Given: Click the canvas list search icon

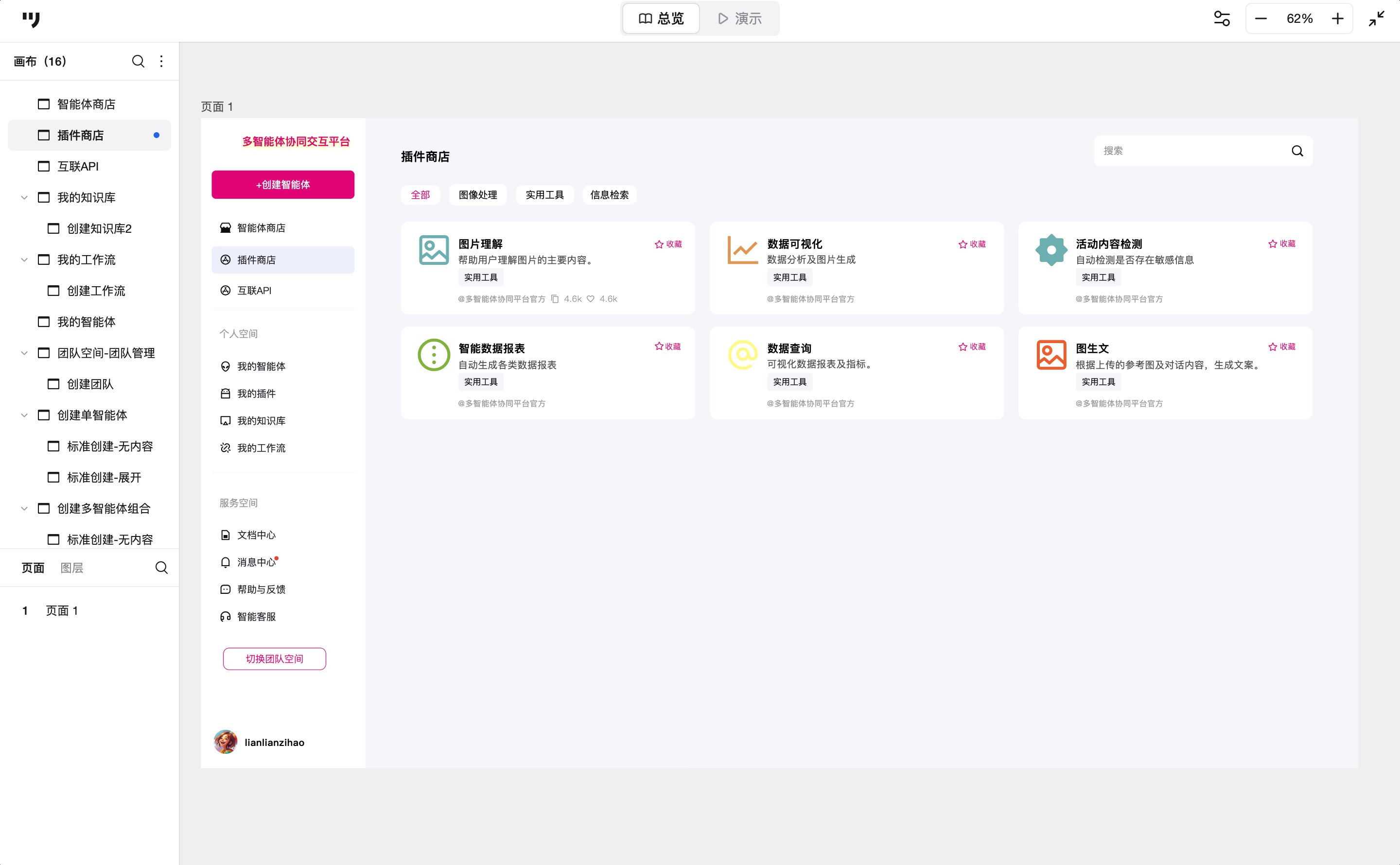Looking at the screenshot, I should [138, 61].
